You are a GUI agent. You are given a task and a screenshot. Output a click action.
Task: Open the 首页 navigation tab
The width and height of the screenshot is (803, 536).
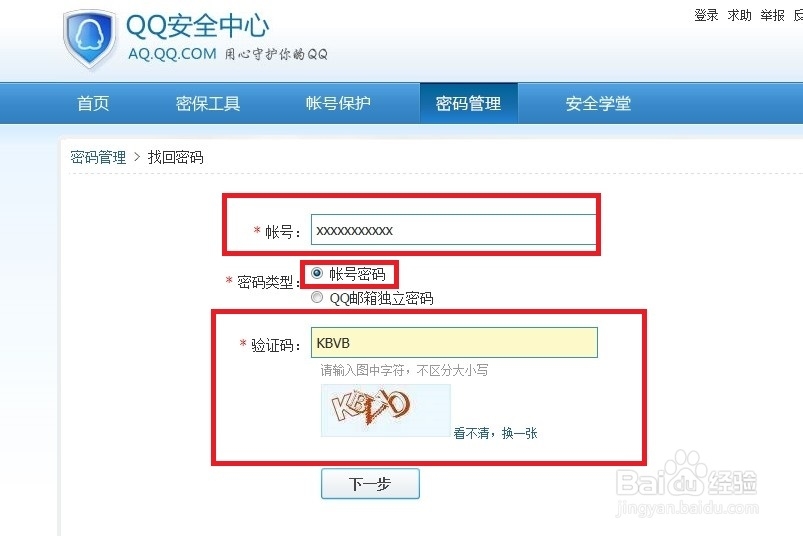[x=93, y=103]
